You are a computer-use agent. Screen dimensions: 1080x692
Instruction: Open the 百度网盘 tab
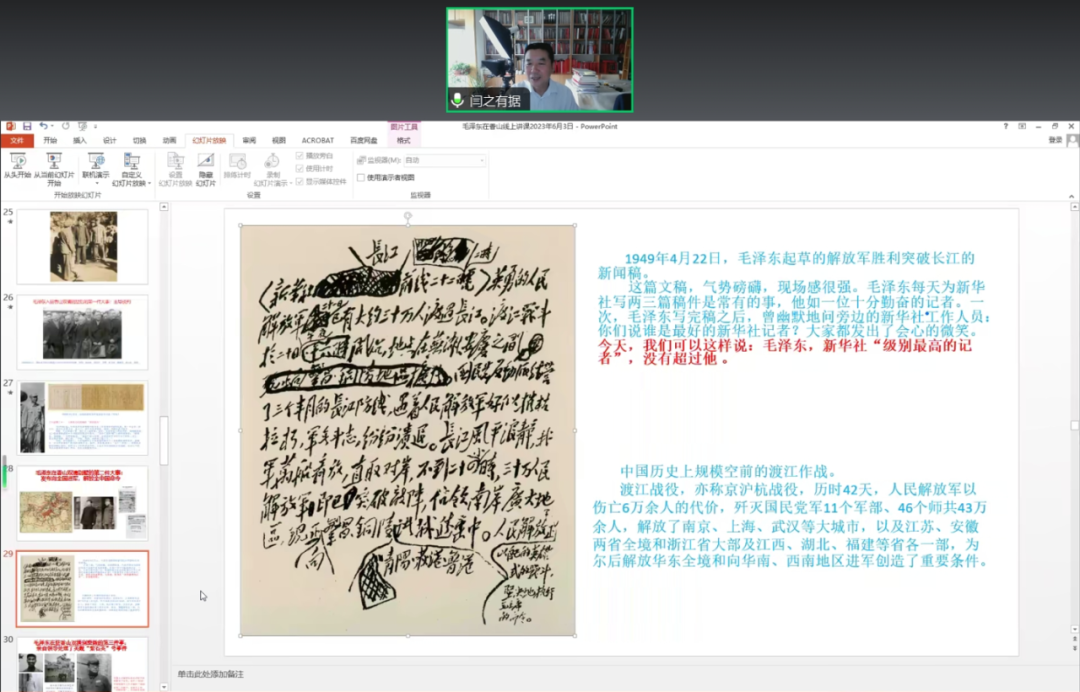point(364,140)
